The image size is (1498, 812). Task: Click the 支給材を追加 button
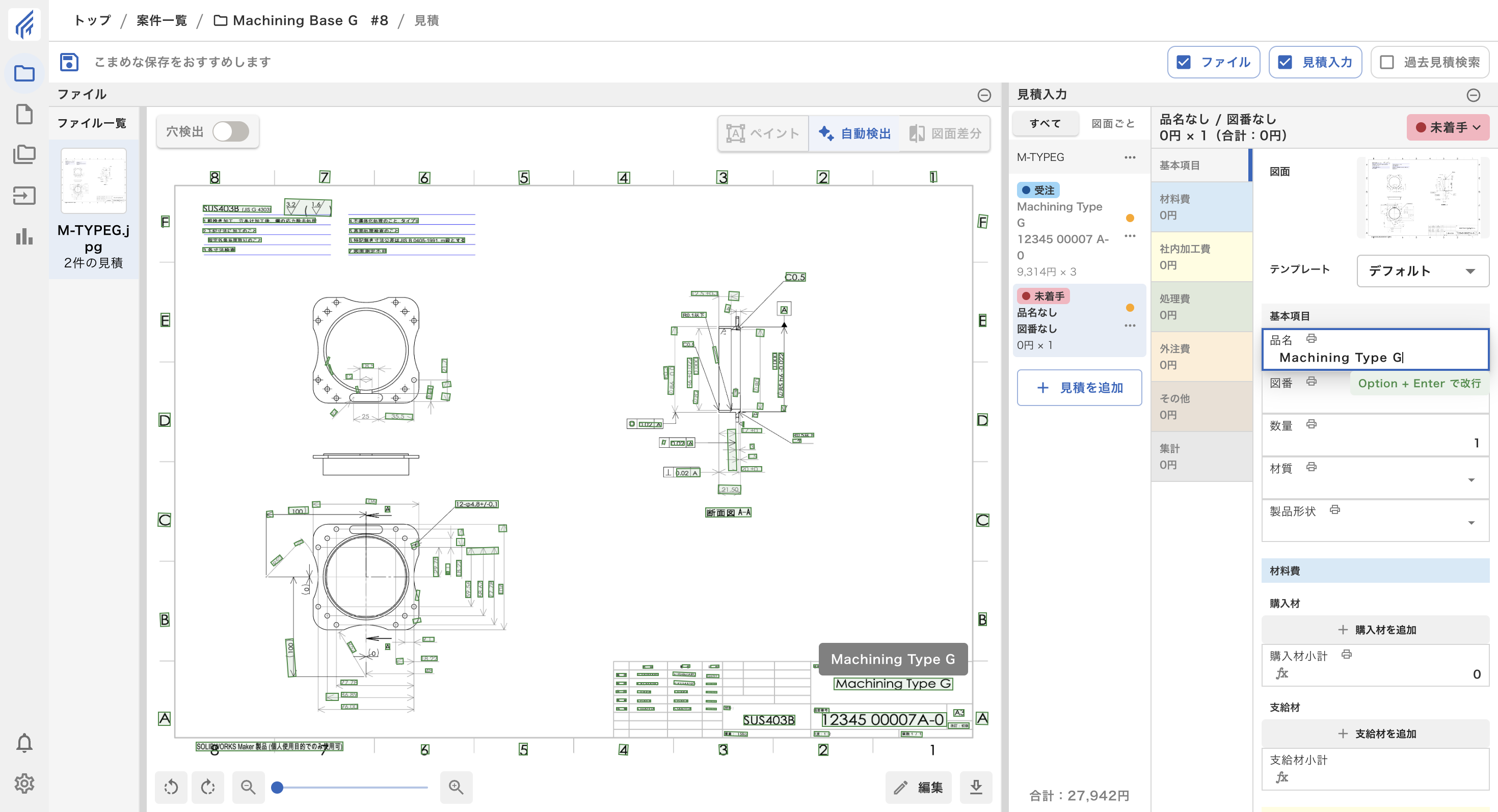tap(1375, 734)
